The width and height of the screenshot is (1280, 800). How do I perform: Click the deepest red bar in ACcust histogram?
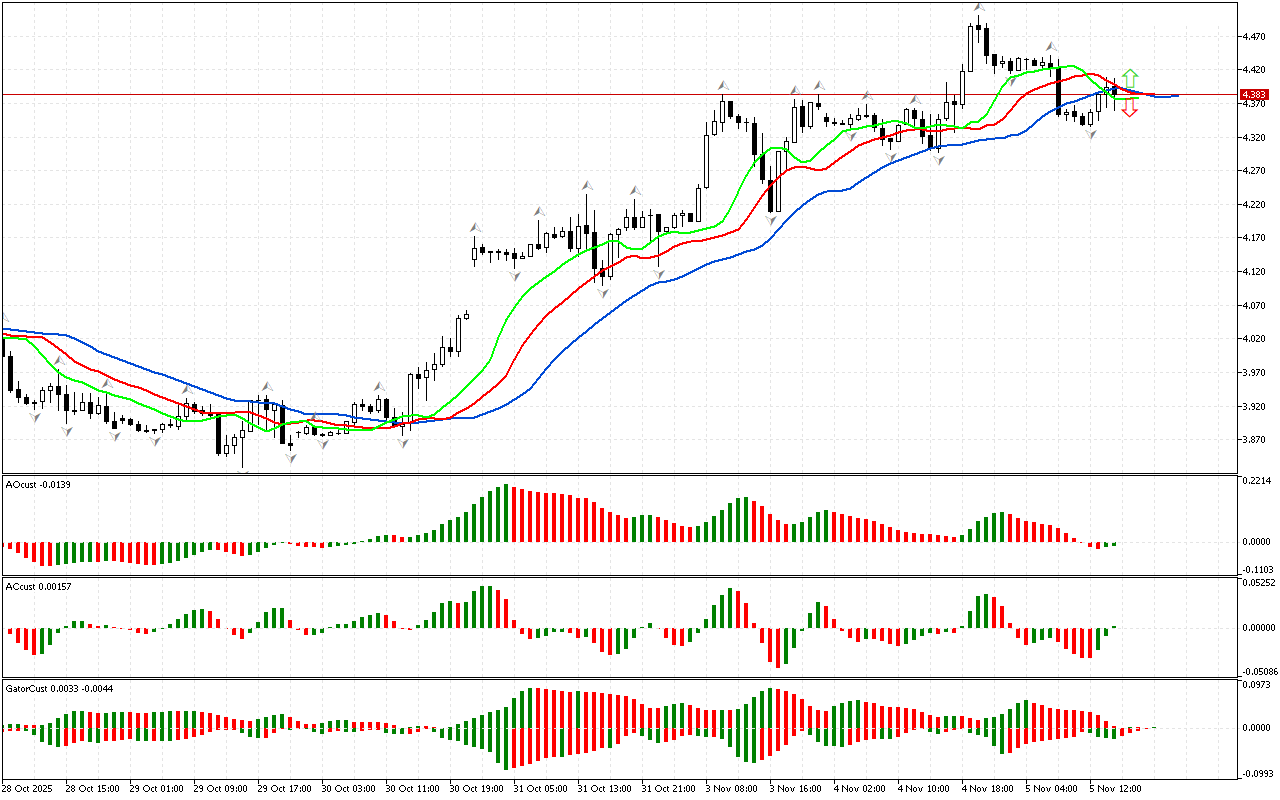[x=774, y=646]
